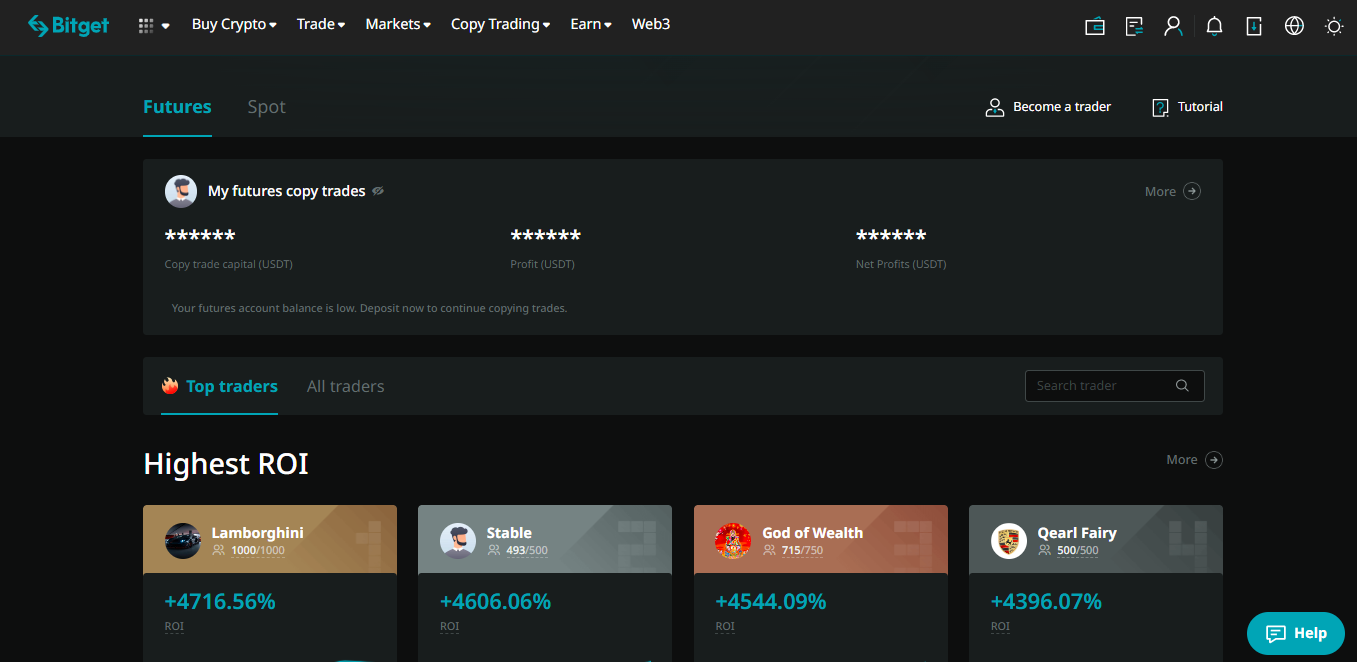The width and height of the screenshot is (1357, 662).
Task: Click the 715/750 followers count
Action: (802, 550)
